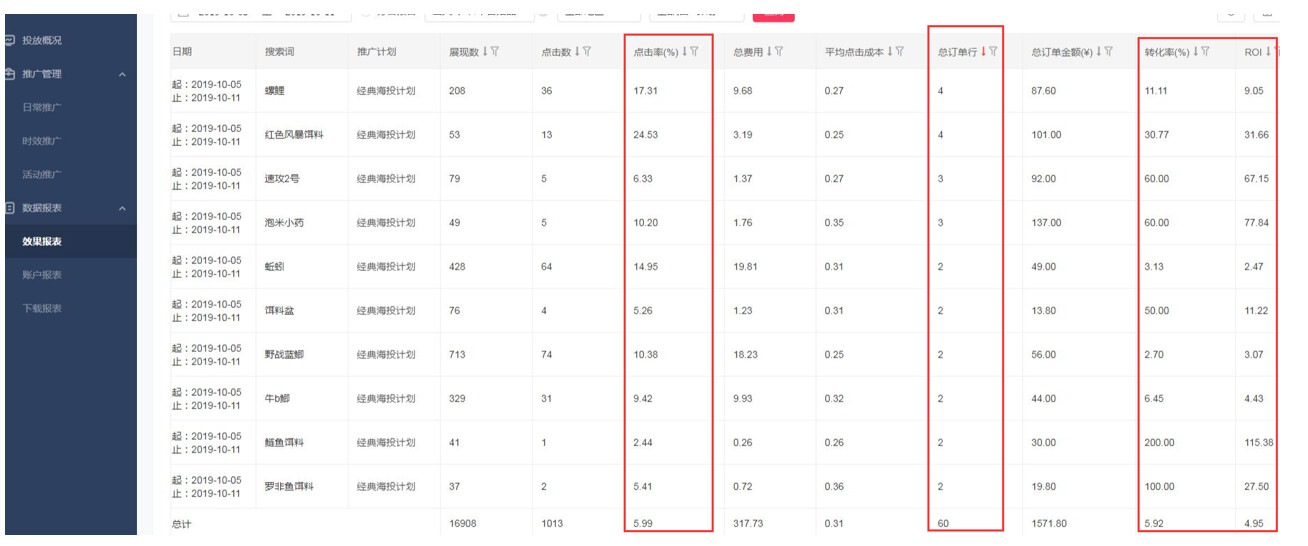Sort by ROI using its arrow icon
This screenshot has width=1308, height=546.
pos(1268,51)
